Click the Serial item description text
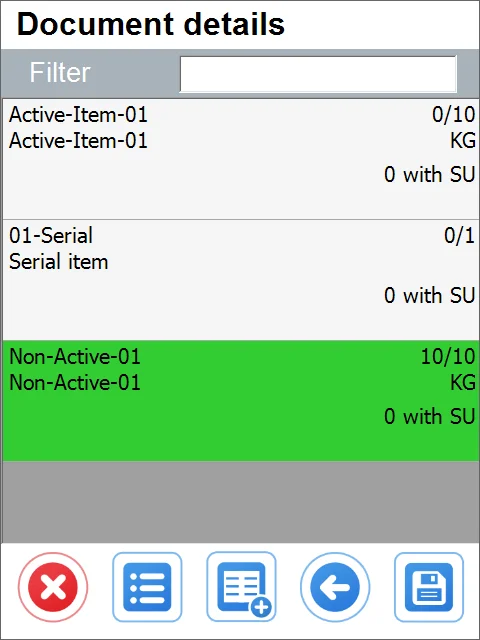 [58, 262]
